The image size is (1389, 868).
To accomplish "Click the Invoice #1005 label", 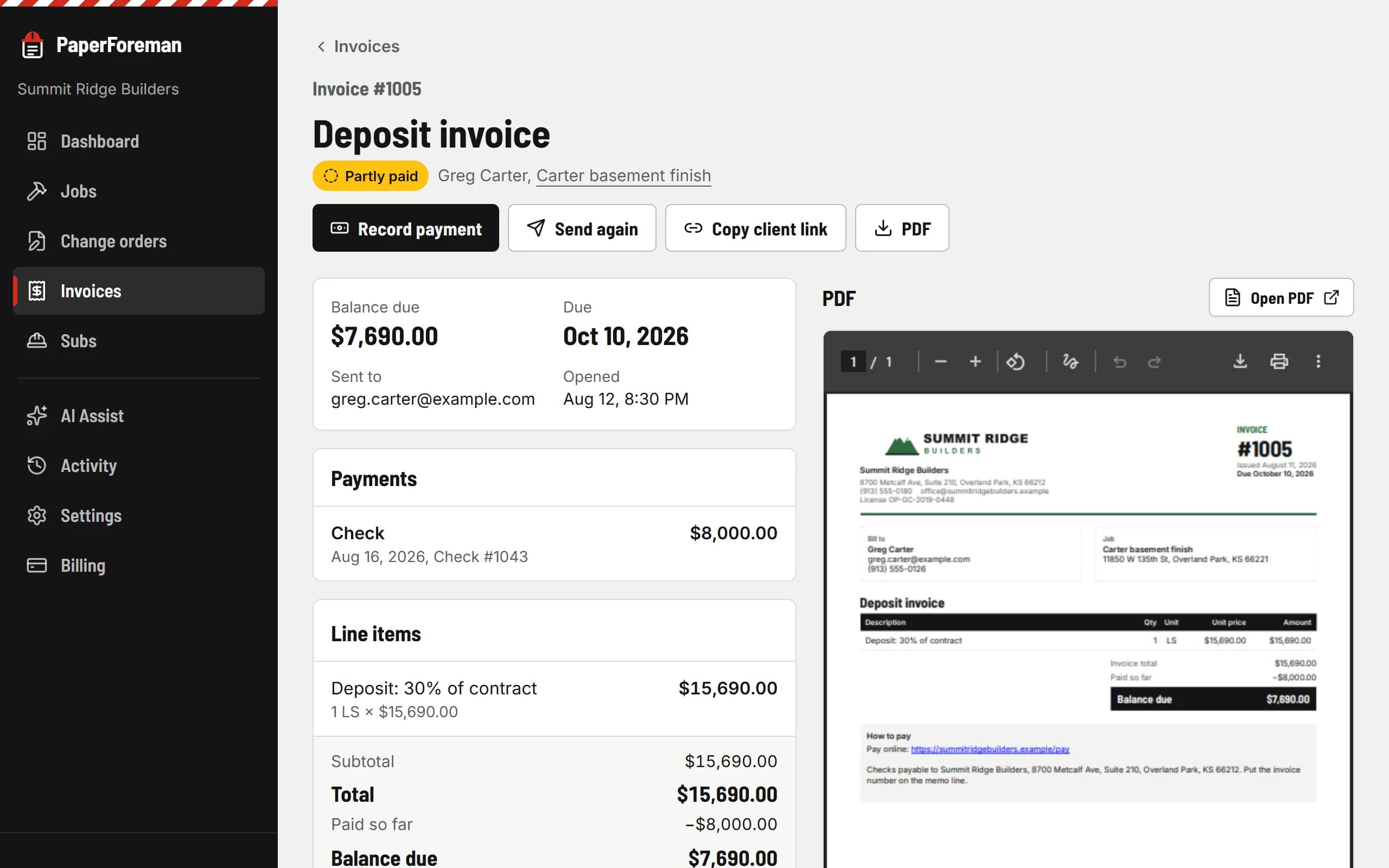I will (367, 89).
